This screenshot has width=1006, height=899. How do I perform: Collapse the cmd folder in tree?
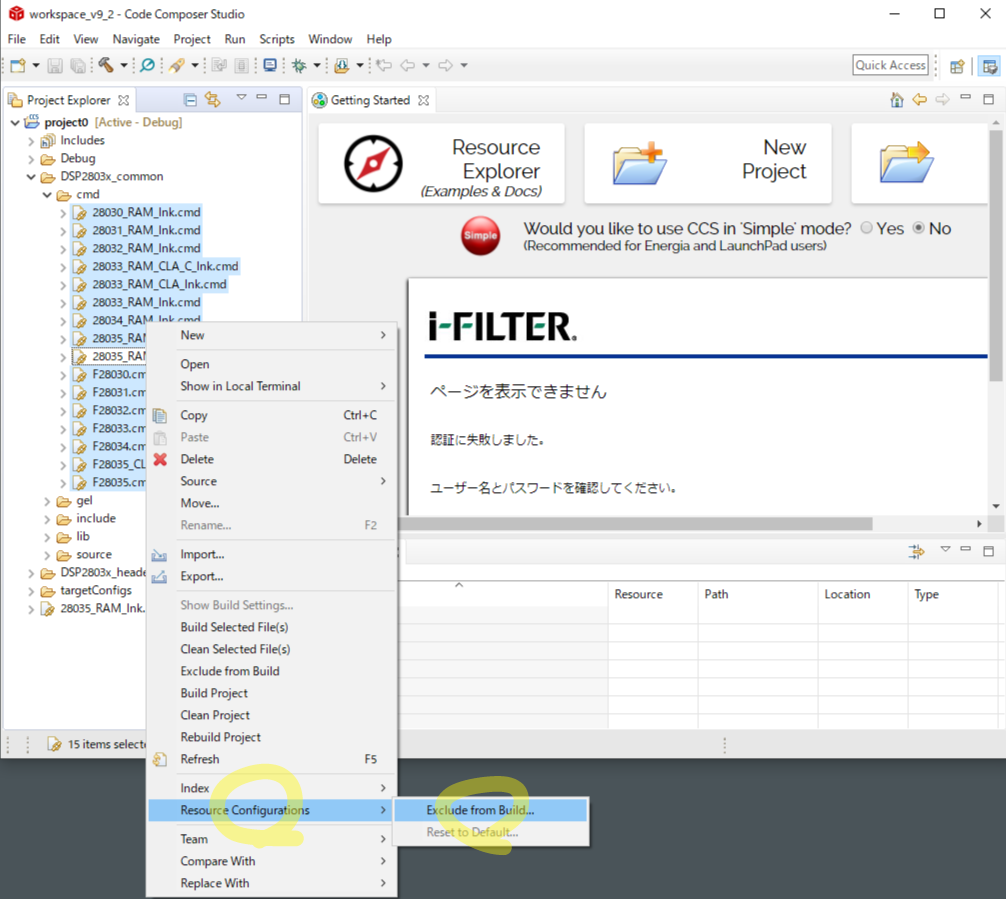[48, 195]
